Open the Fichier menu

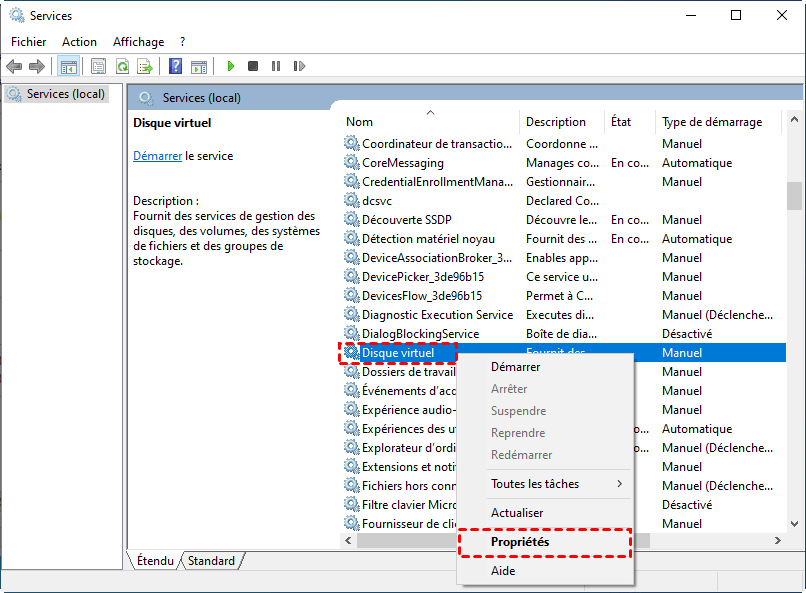click(x=29, y=42)
